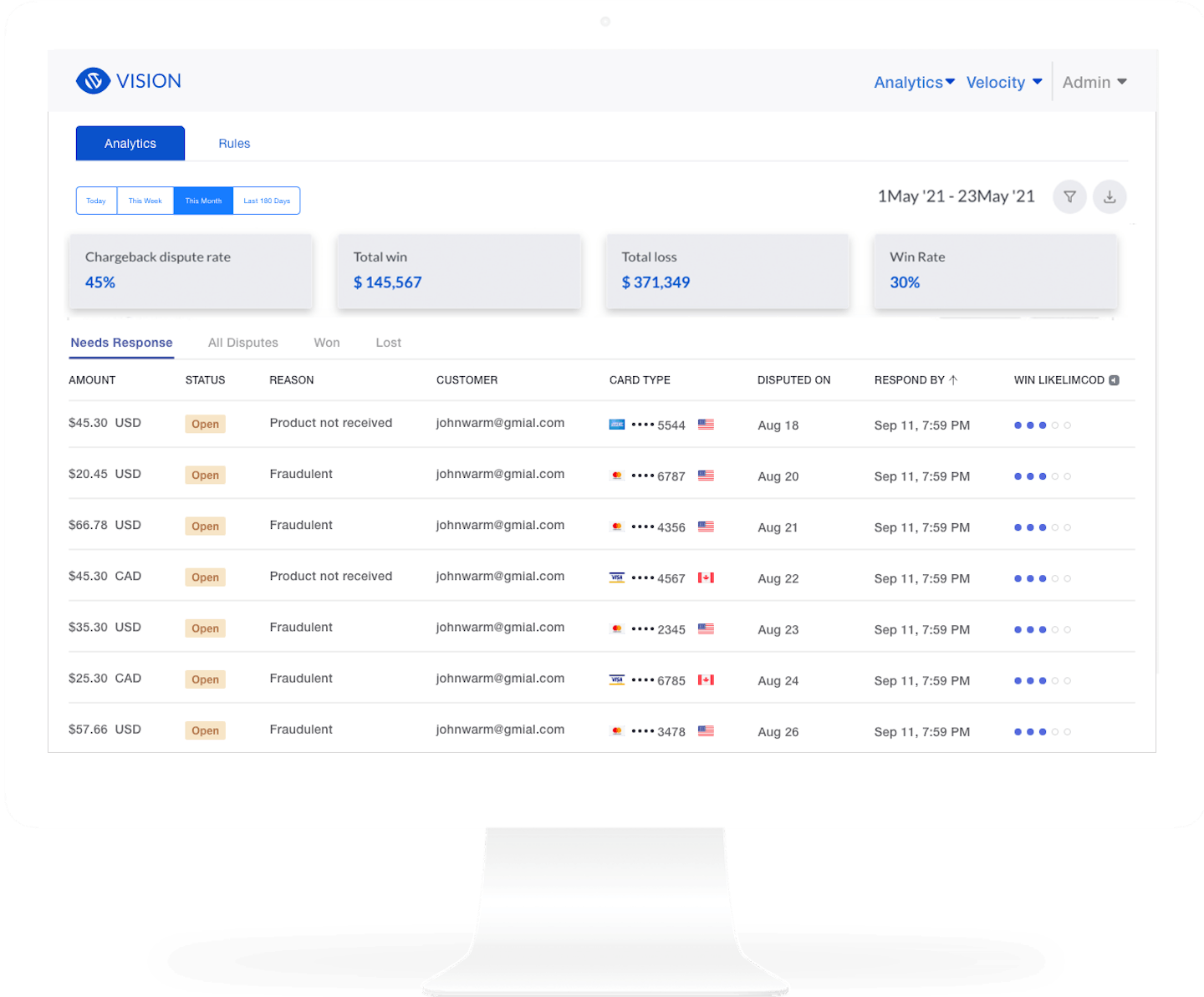Click the Visa card icon for 6785
Screen dimensions: 1204x997
tap(617, 680)
